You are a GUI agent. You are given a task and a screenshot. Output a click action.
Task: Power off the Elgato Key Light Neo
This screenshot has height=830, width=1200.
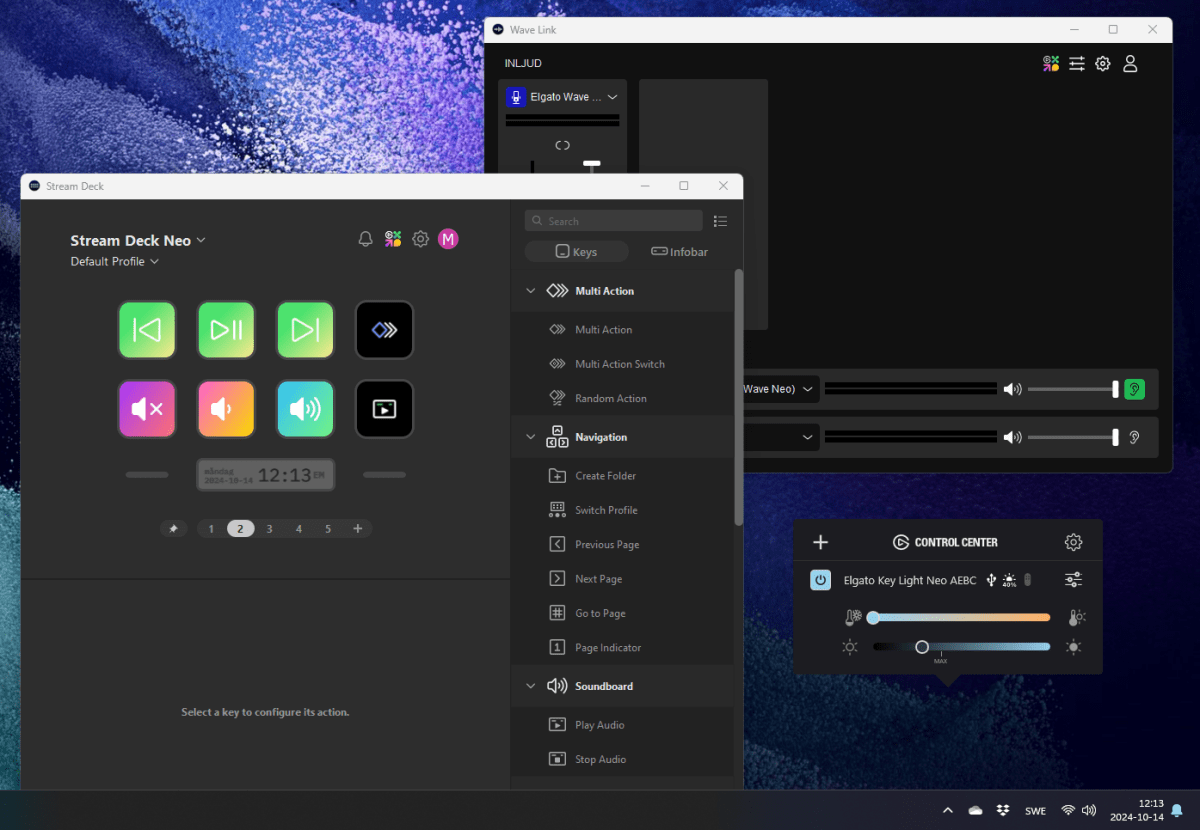coord(820,580)
